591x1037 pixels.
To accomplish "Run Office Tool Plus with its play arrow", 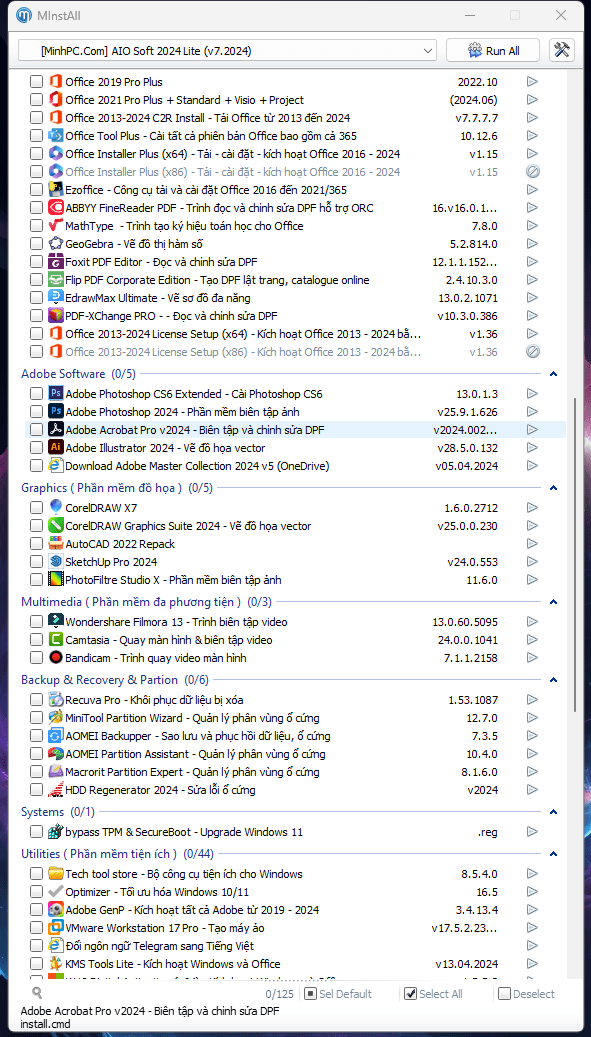I will [x=532, y=136].
